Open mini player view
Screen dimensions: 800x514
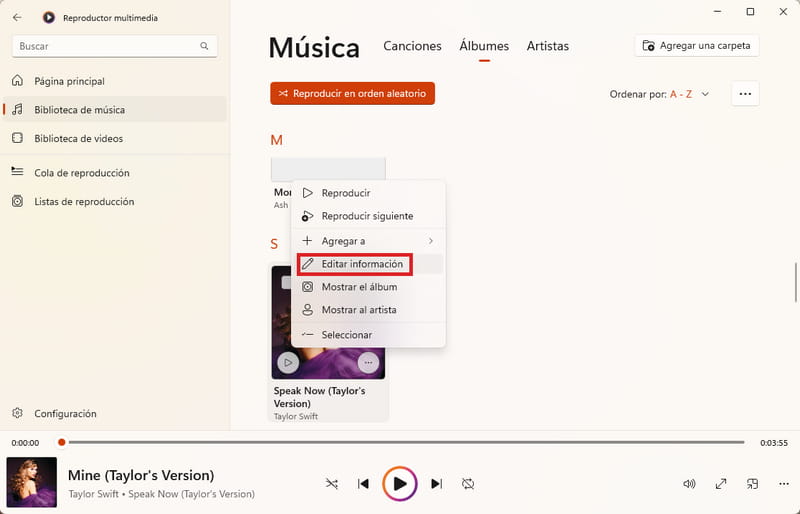pos(752,484)
